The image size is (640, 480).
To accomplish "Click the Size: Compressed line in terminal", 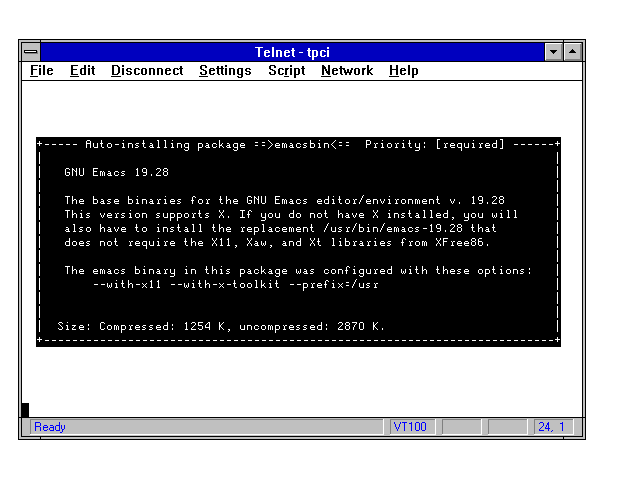I will click(220, 327).
